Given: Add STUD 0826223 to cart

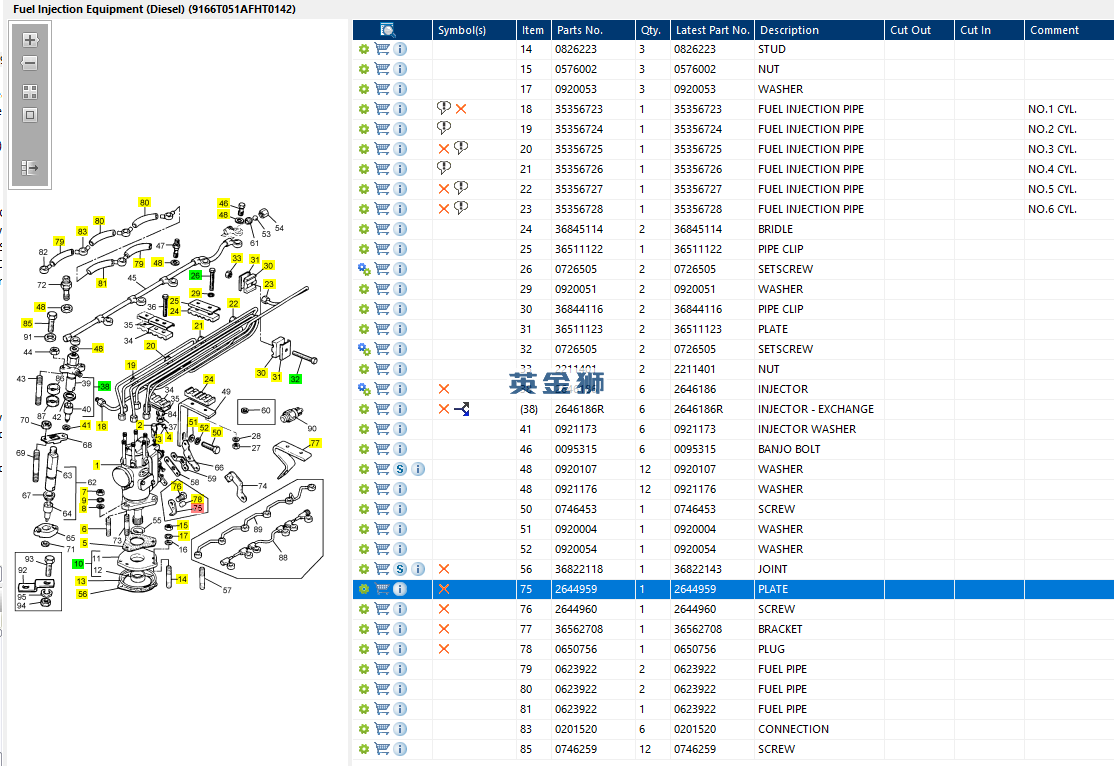Looking at the screenshot, I should (x=382, y=49).
